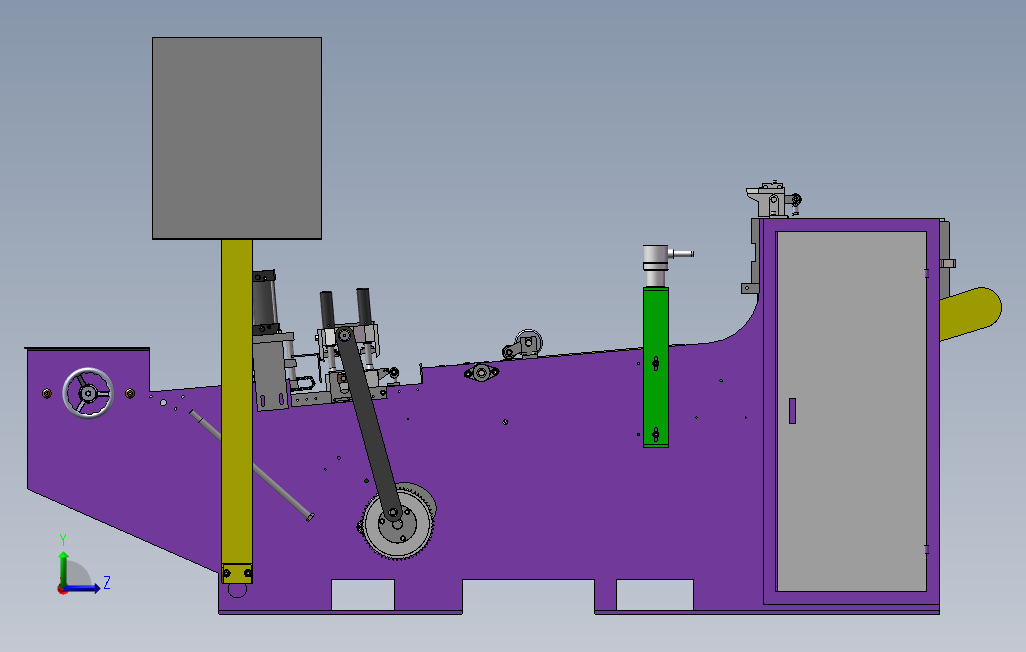
Task: Pick the right black cylinder rod
Action: click(364, 306)
